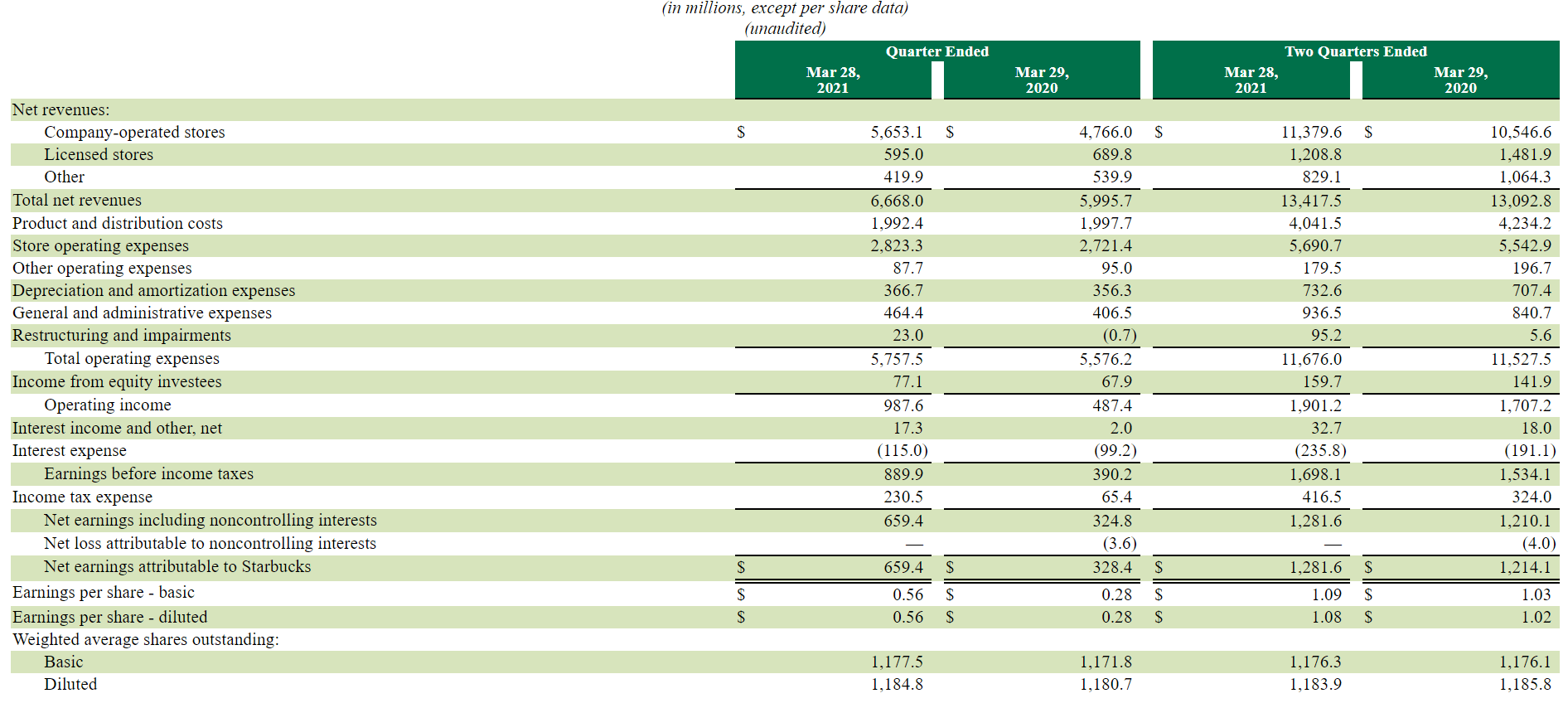Click 'Net loss attributable to noncontrolling interests' label
Image resolution: width=1568 pixels, height=708 pixels.
coord(211,543)
